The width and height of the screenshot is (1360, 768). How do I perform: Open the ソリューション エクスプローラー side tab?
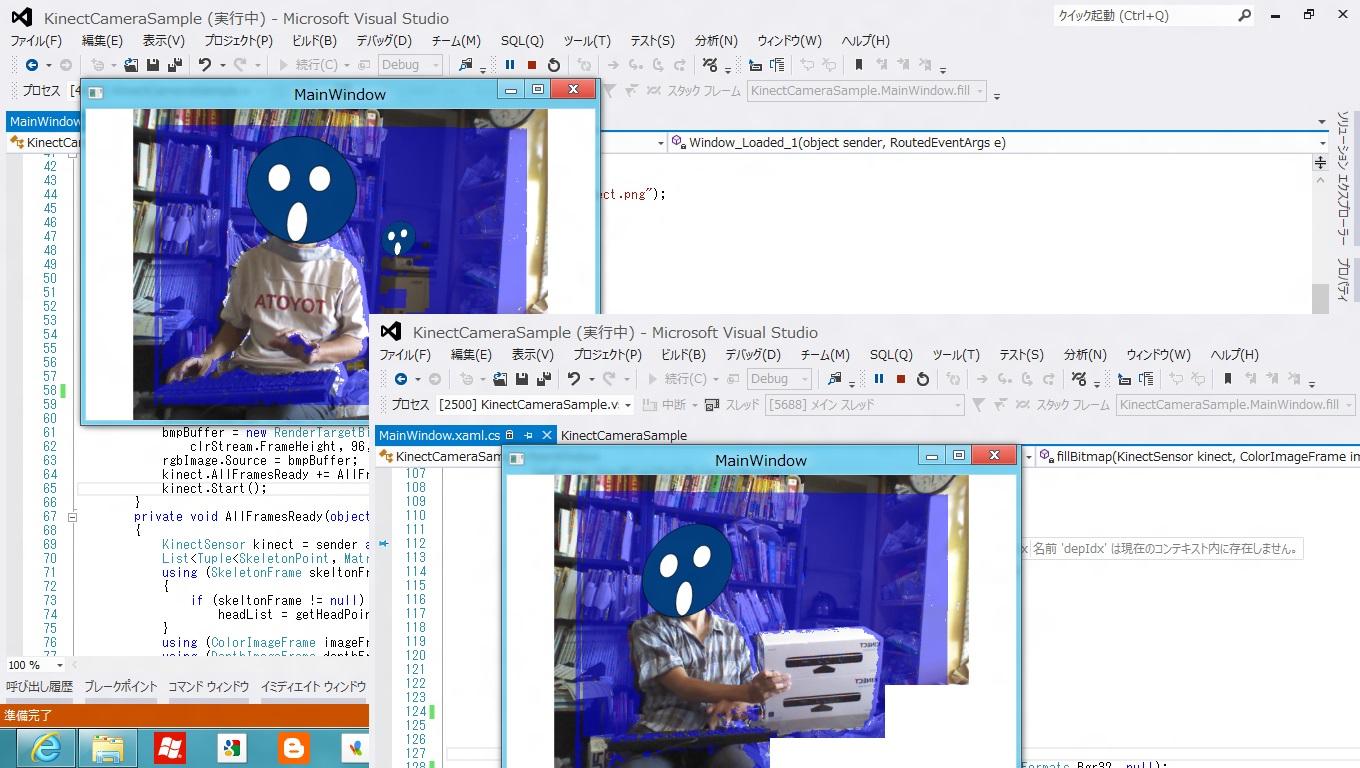point(1343,179)
